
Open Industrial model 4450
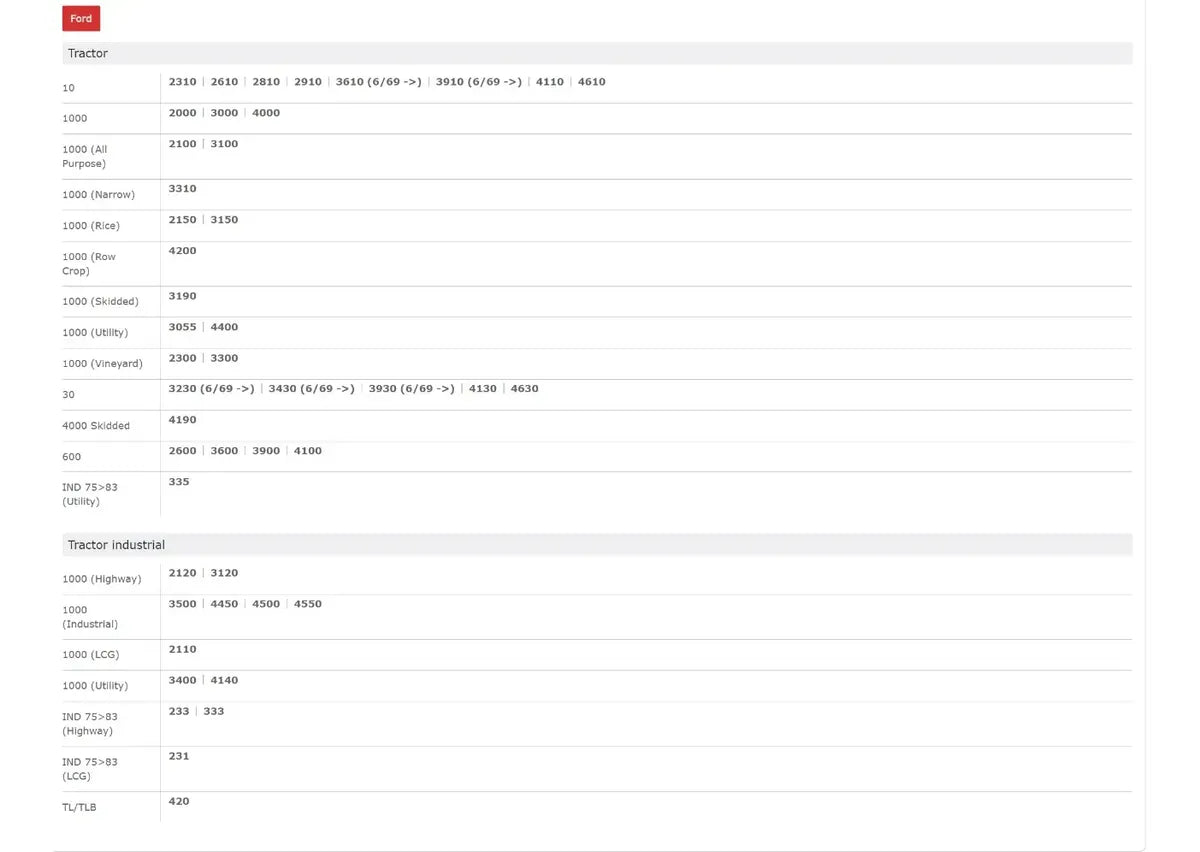coord(225,604)
